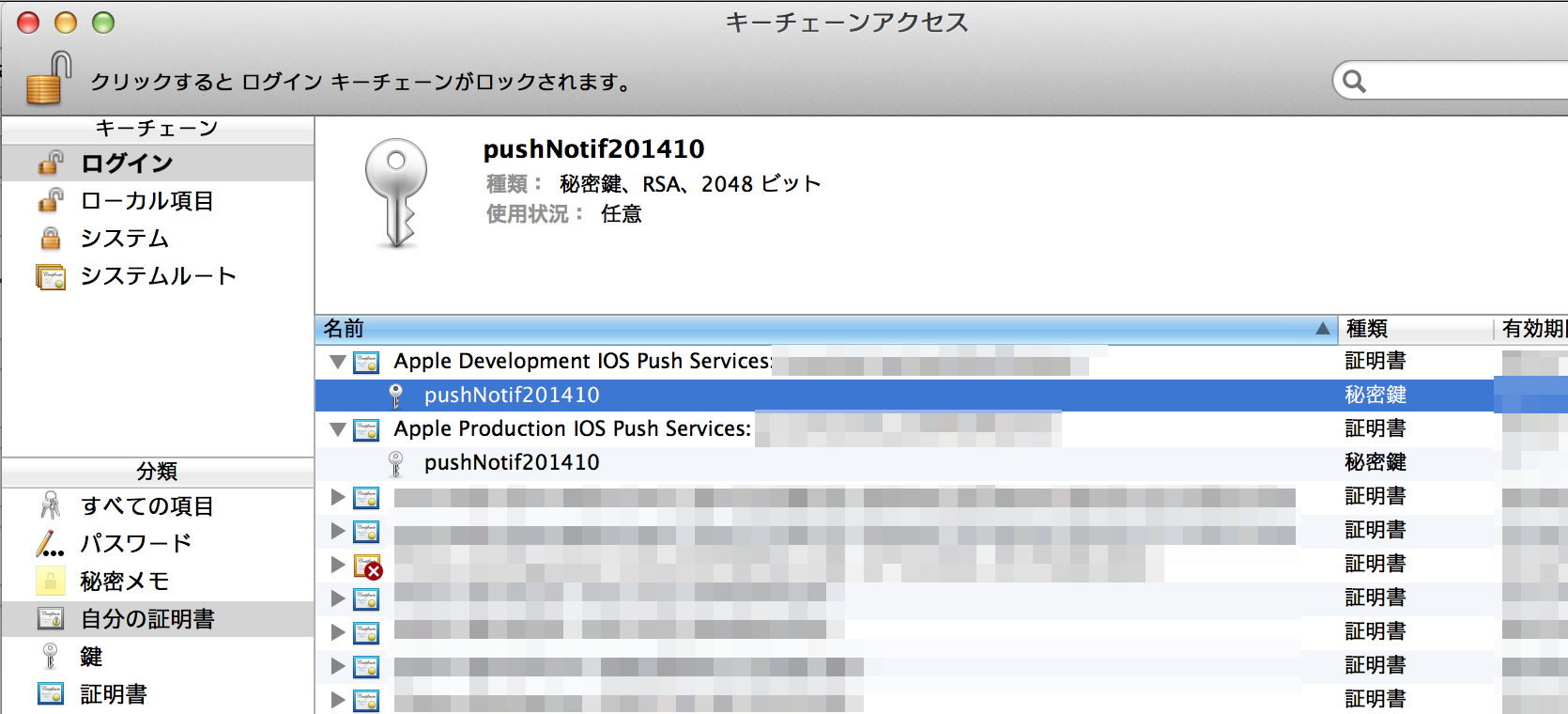Select pushNotif201410 key under Production certificate
The height and width of the screenshot is (714, 1568).
point(942,463)
